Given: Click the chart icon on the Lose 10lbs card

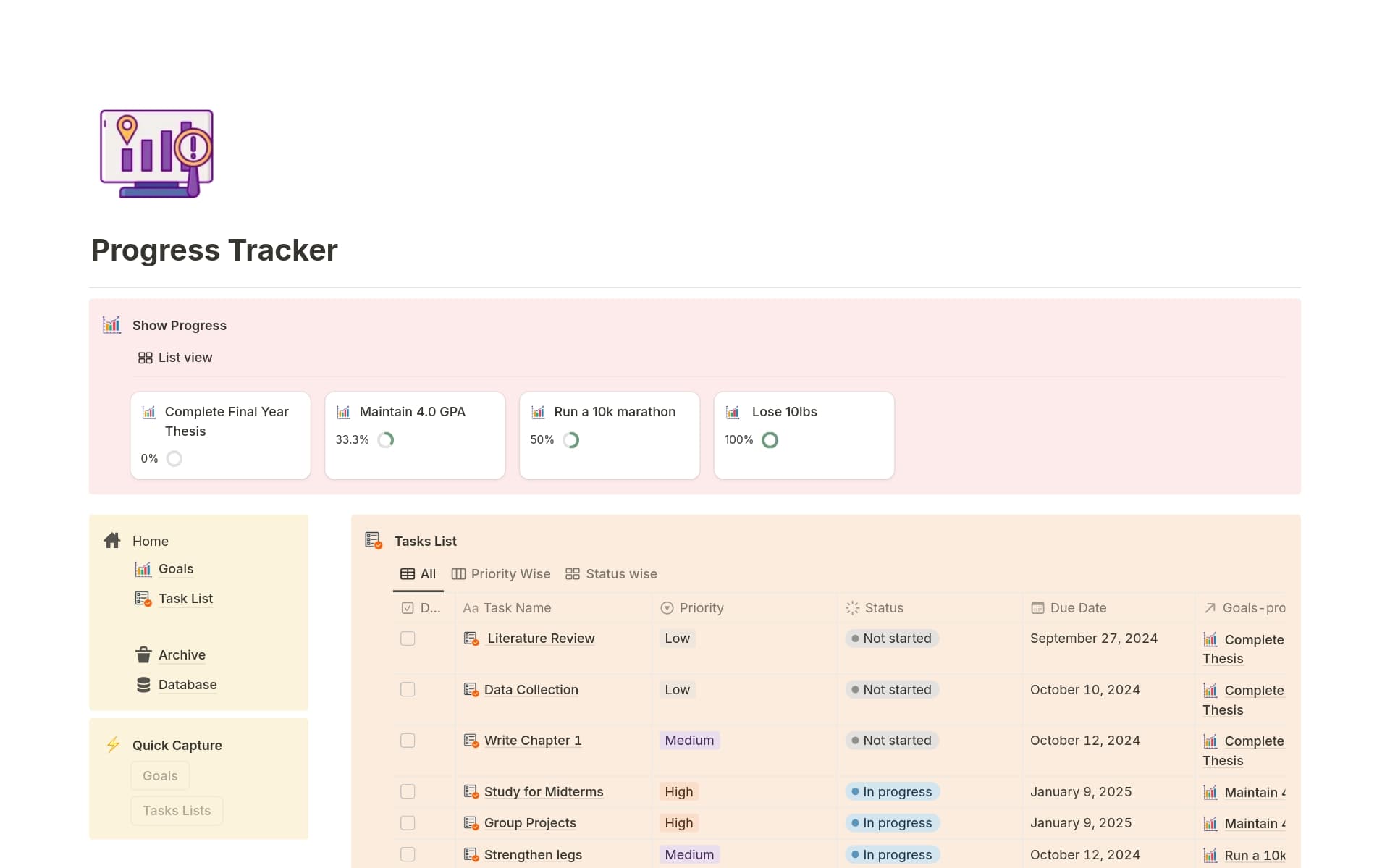Looking at the screenshot, I should coord(733,411).
